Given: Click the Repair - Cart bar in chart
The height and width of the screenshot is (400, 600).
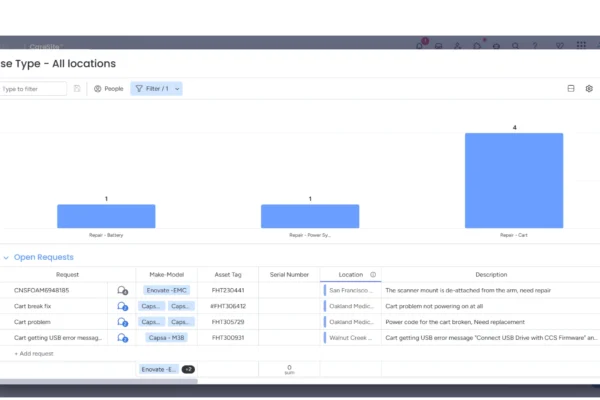Looking at the screenshot, I should pos(514,180).
